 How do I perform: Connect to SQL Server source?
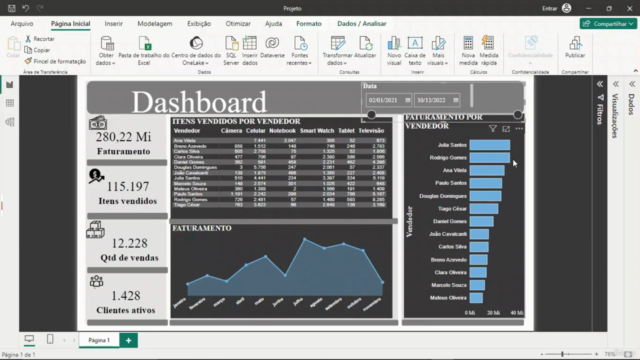tap(231, 51)
